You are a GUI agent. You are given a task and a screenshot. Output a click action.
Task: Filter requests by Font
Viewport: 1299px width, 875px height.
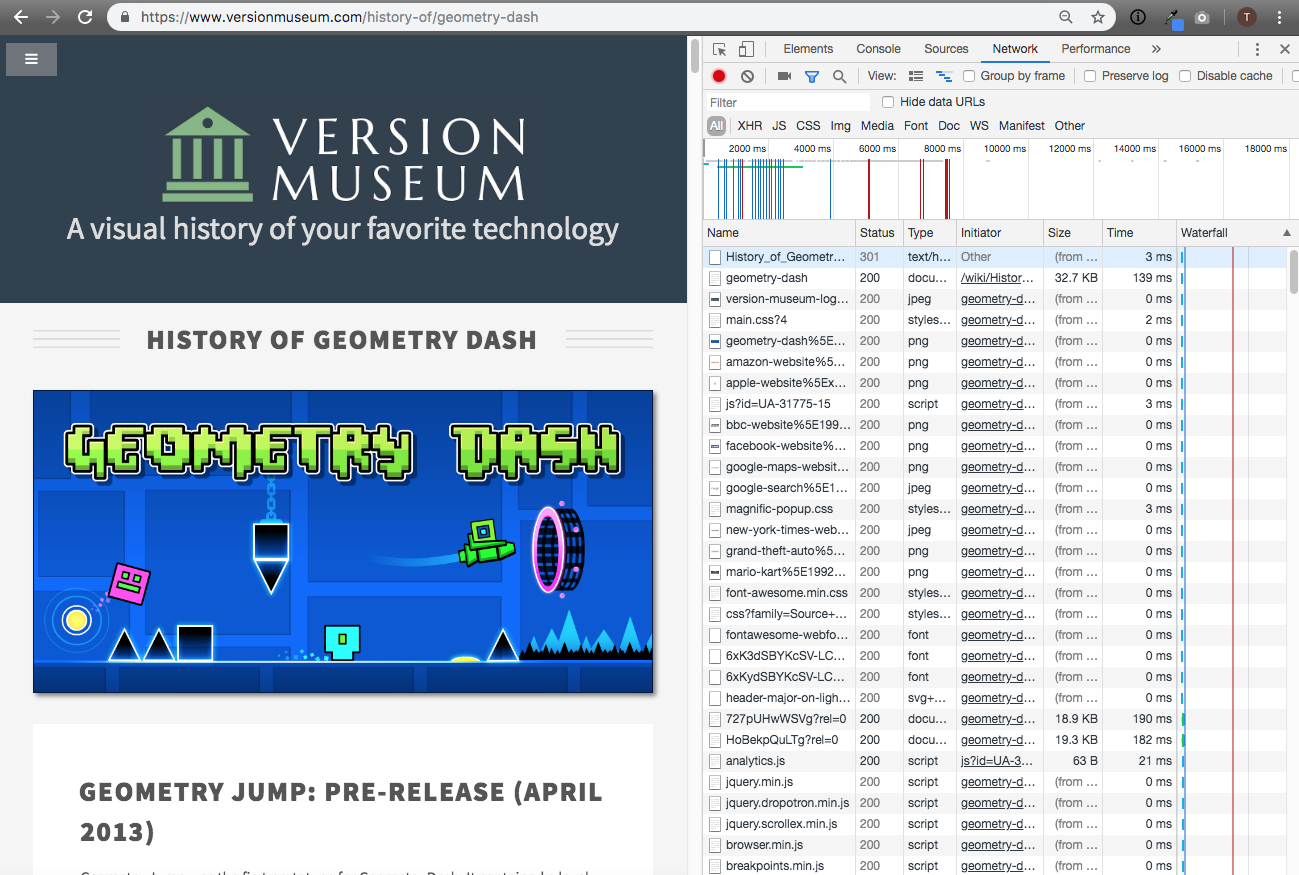[x=916, y=126]
